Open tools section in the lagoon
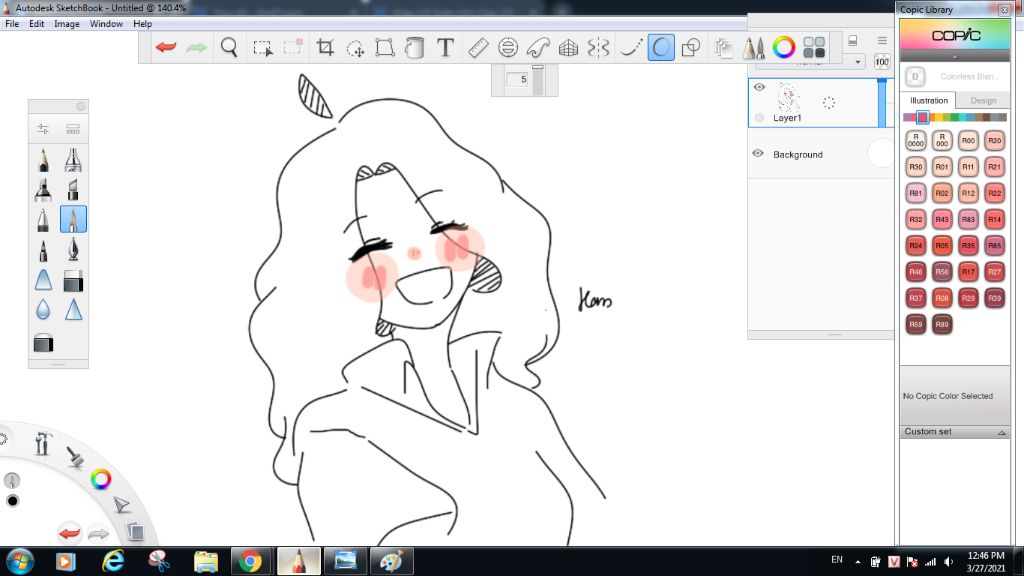 (43, 444)
